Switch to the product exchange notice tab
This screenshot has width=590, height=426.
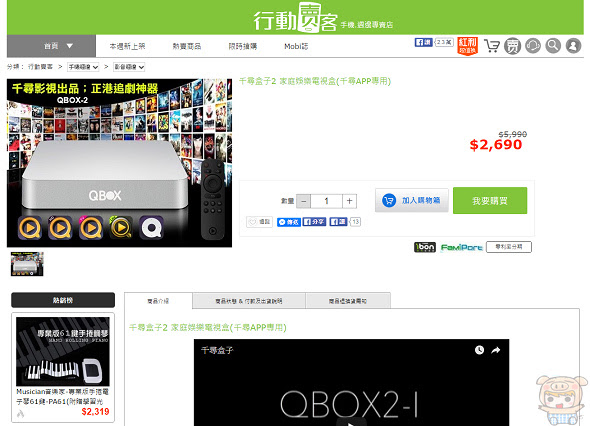[x=348, y=301]
